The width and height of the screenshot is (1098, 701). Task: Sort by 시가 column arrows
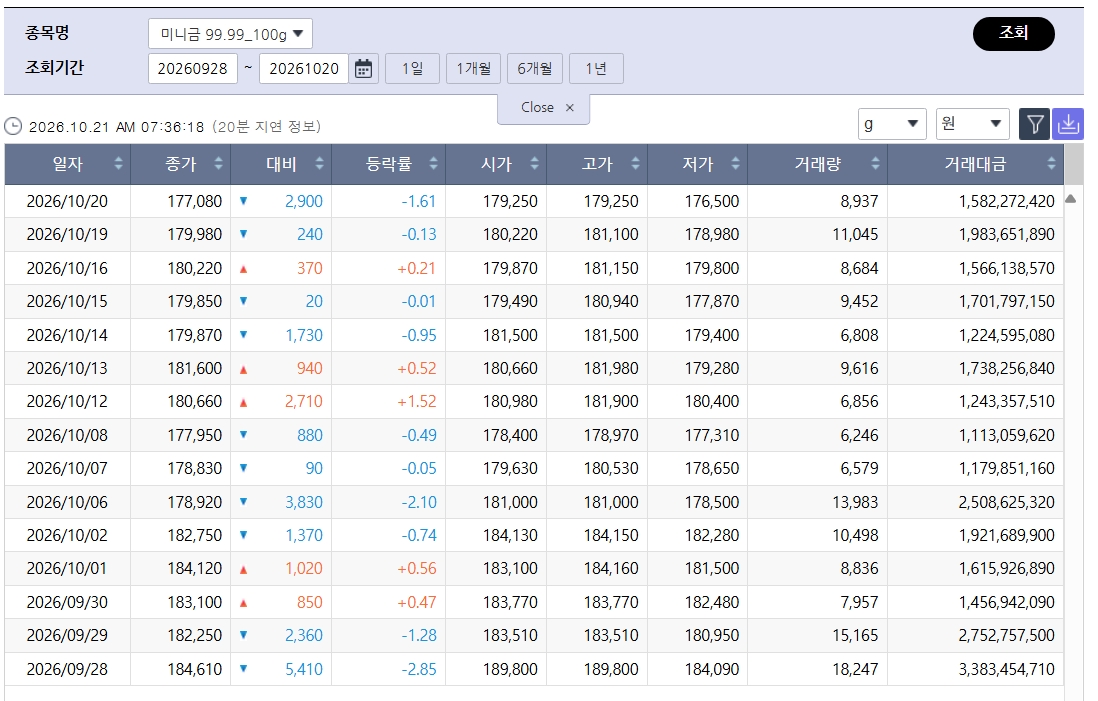534,164
